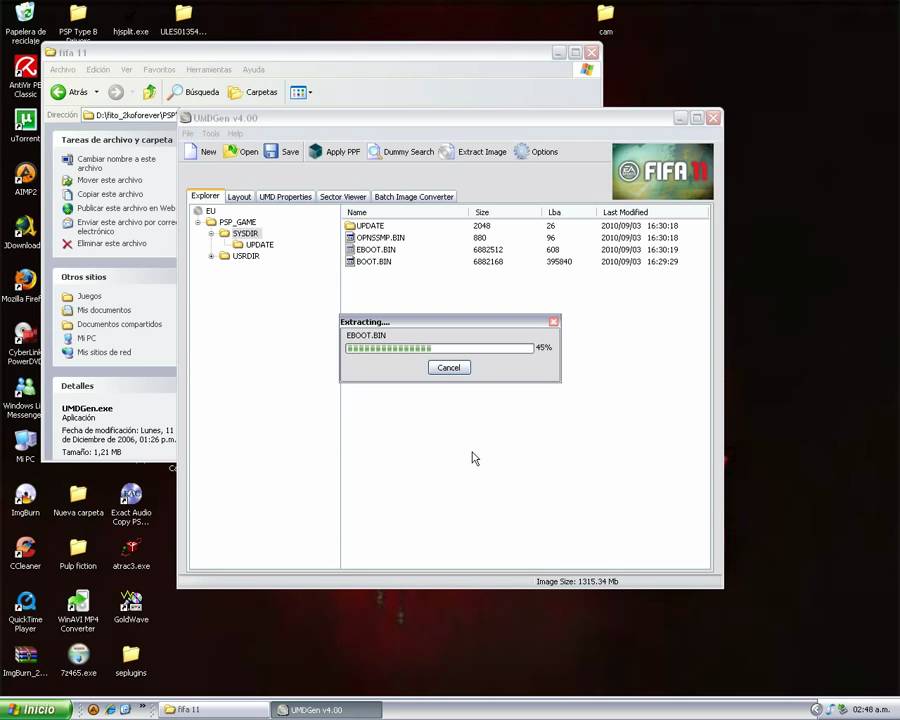Open the File menu in UMDGen

[x=188, y=133]
